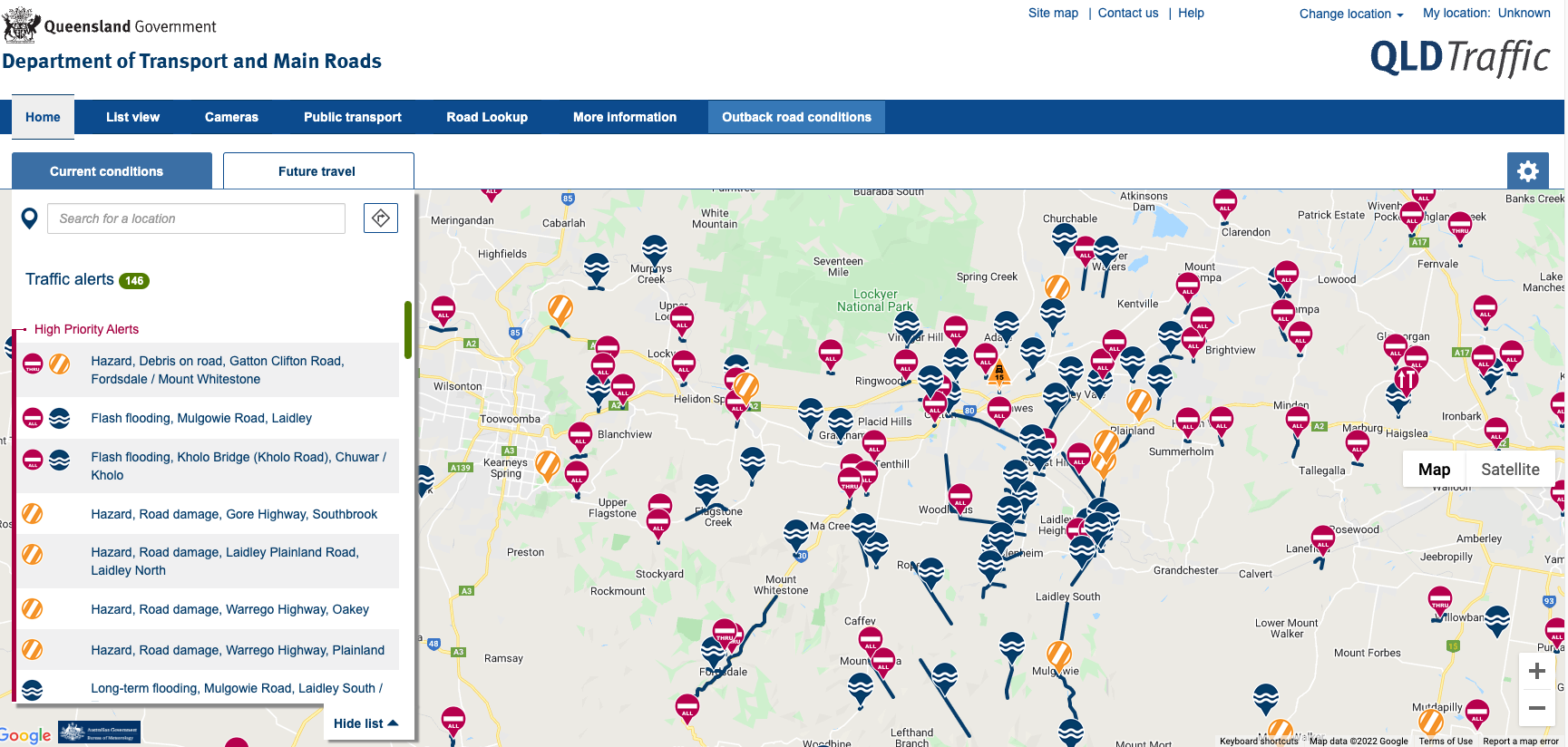Click the directions diamond icon beside search
The image size is (1568, 747).
(381, 218)
